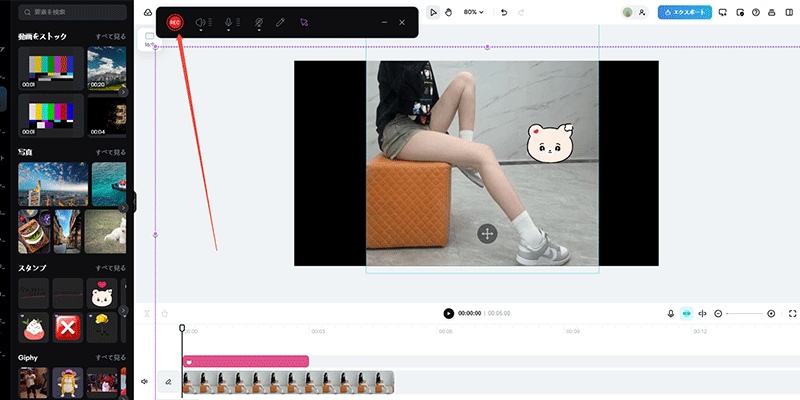Collapse the left elements panel handle
This screenshot has height=400, width=800.
[135, 202]
